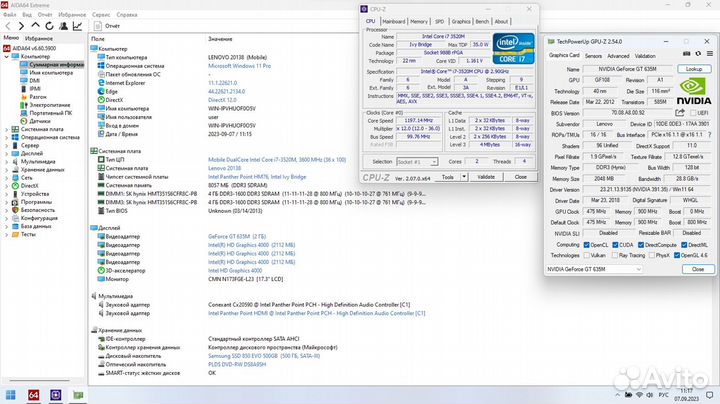Screen dimensions: 720x404
Task: Open Samsung SSD 850 EVO 500GB link
Action: click(x=264, y=356)
